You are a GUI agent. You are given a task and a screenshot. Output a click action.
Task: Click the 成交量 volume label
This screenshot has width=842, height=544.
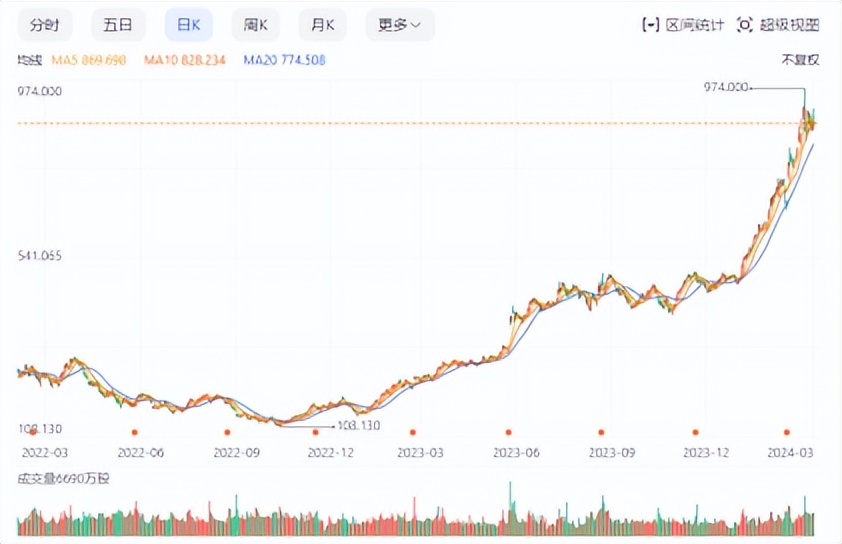[63, 479]
